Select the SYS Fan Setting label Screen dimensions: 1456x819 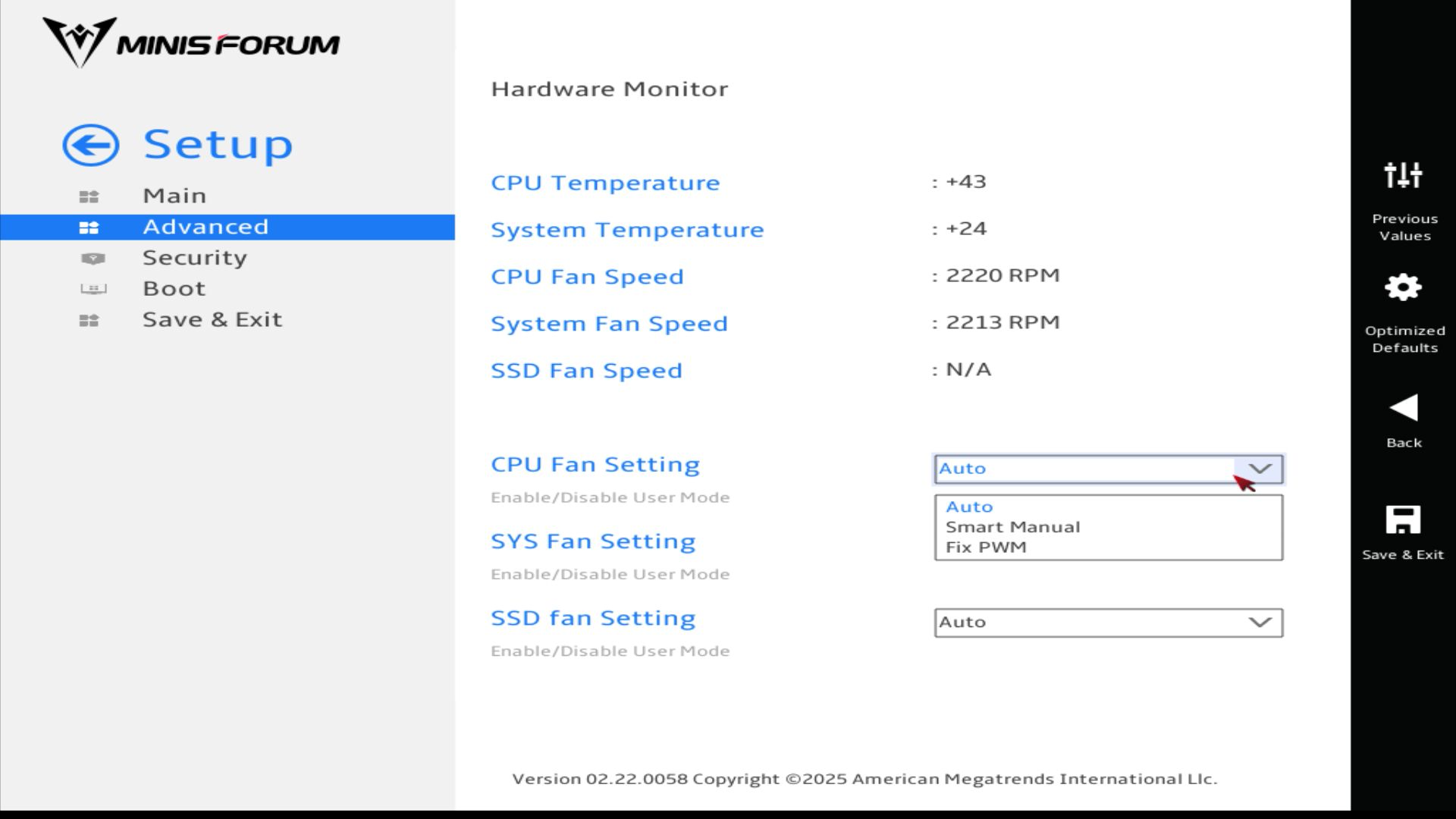593,541
